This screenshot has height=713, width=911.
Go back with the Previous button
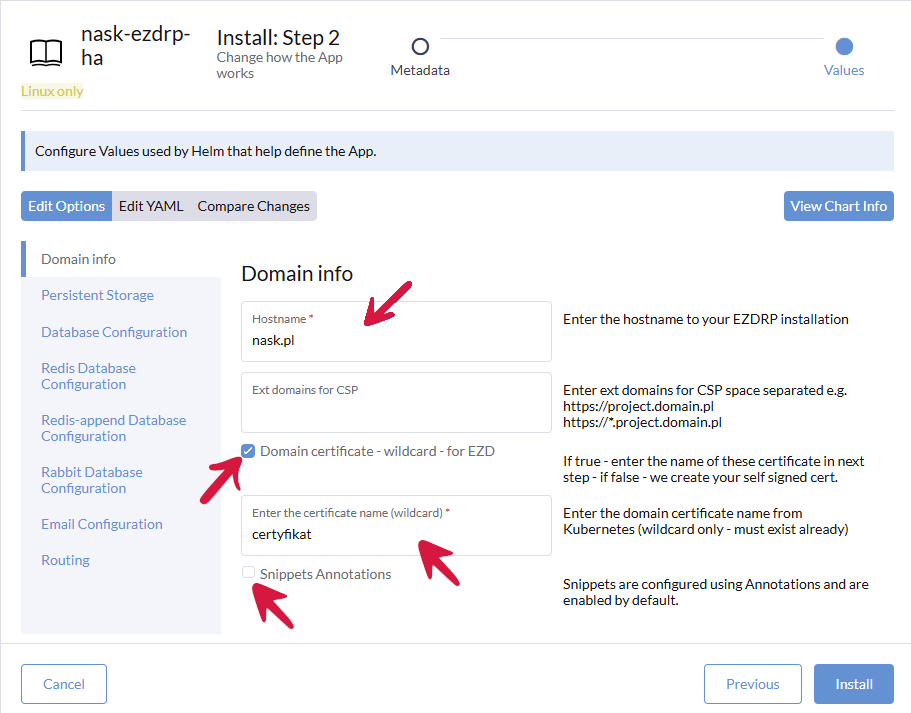click(x=752, y=684)
